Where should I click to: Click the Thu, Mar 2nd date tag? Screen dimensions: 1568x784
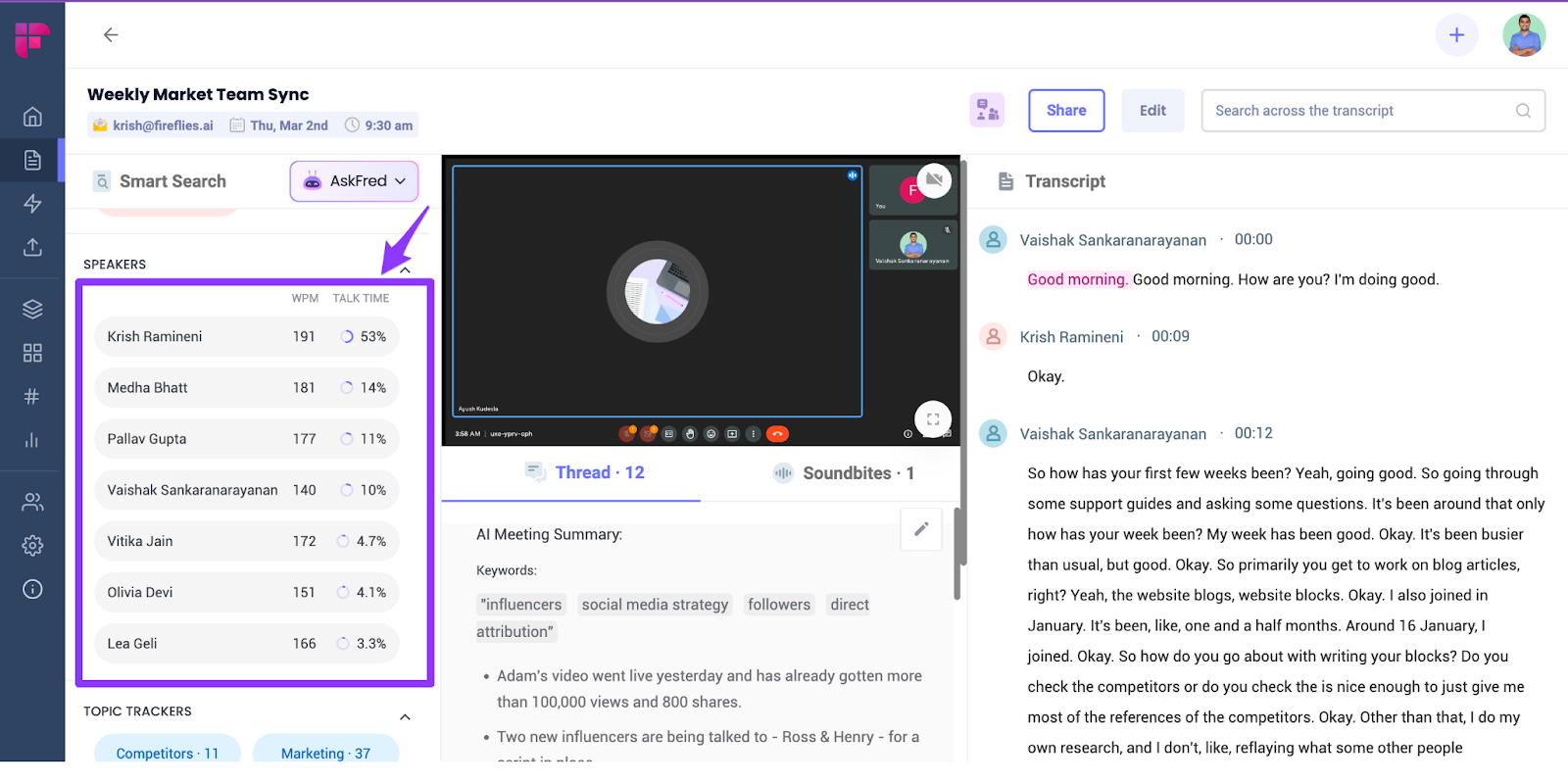pos(279,125)
